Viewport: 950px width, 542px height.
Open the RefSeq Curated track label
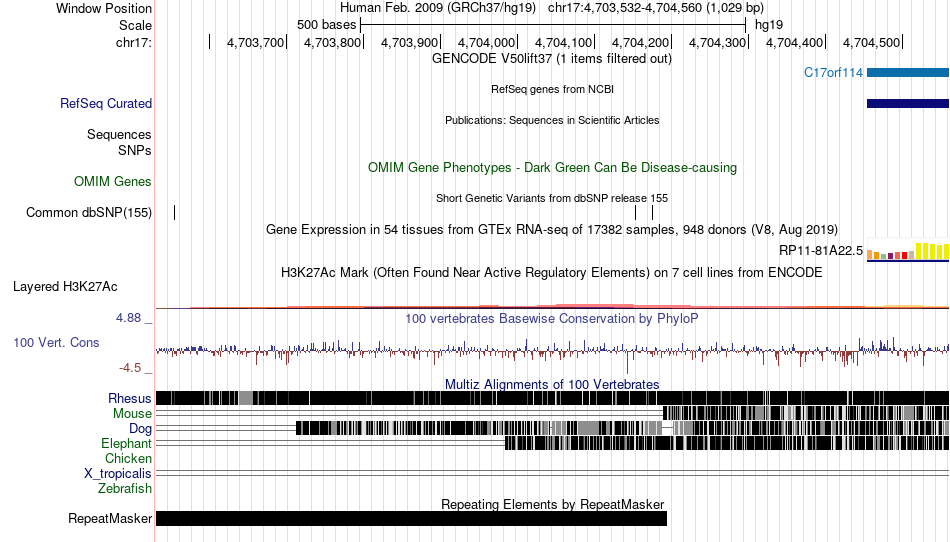tap(106, 104)
